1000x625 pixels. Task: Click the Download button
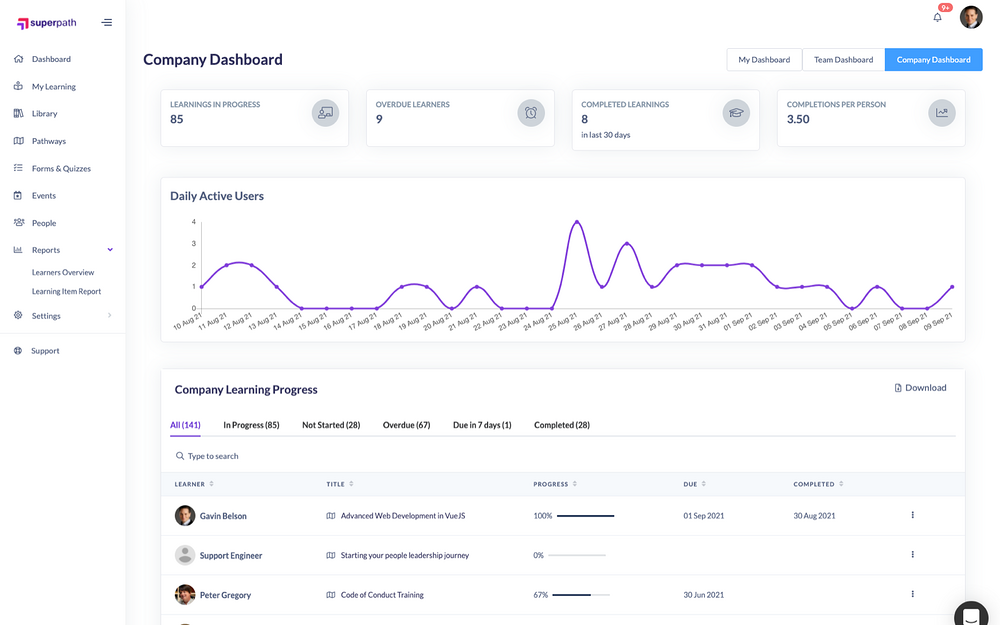[x=920, y=388]
